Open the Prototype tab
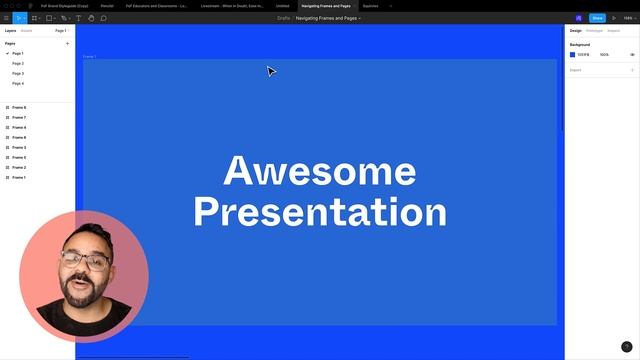The width and height of the screenshot is (640, 360). tap(594, 31)
